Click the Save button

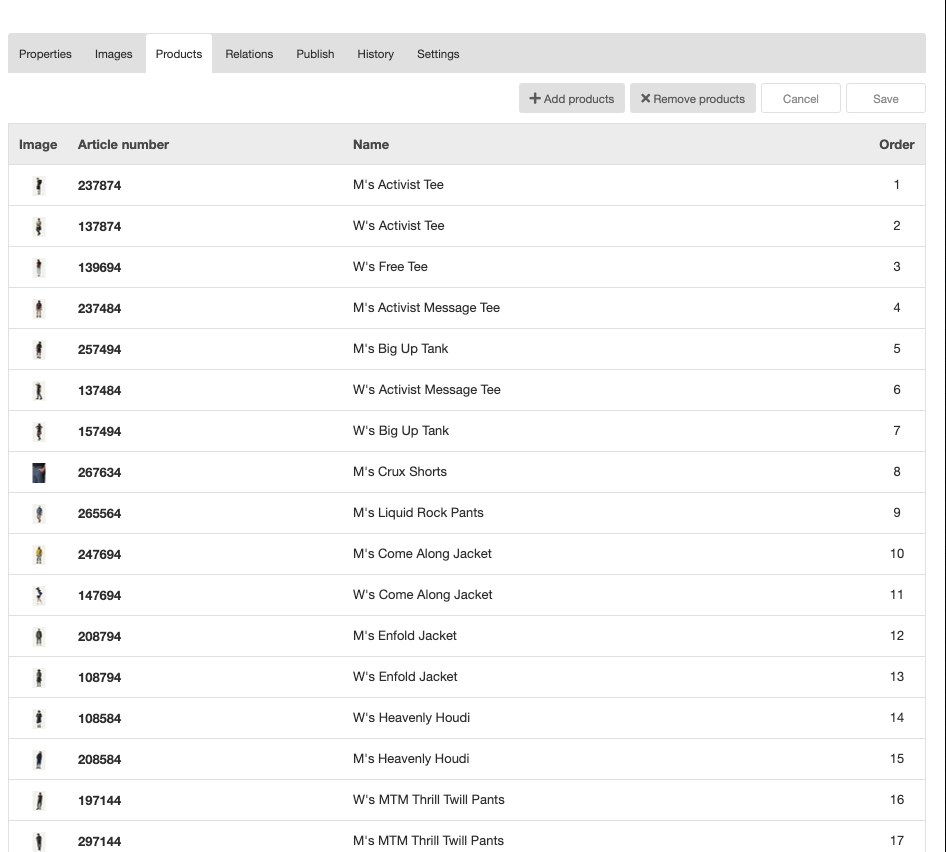tap(885, 99)
